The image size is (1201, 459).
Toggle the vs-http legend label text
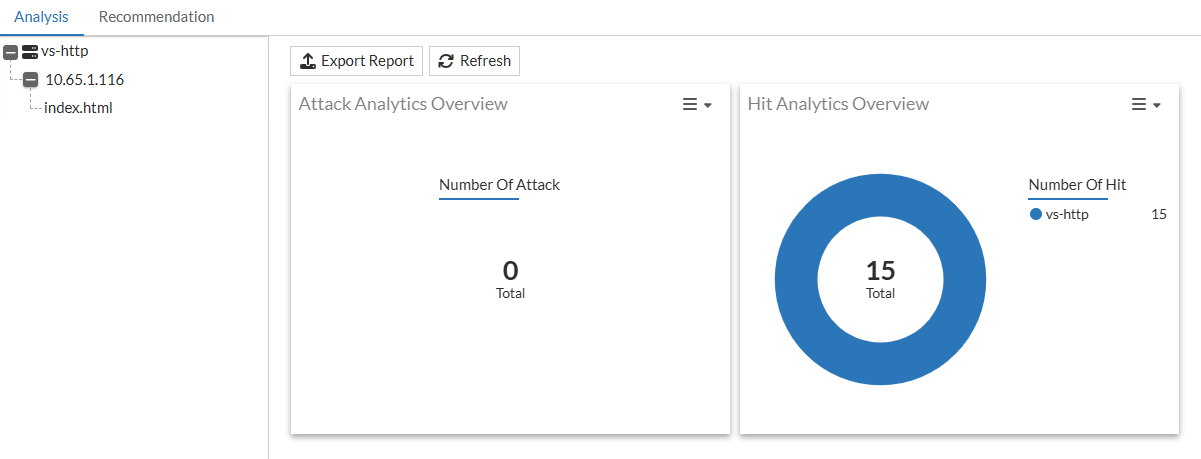point(1067,214)
